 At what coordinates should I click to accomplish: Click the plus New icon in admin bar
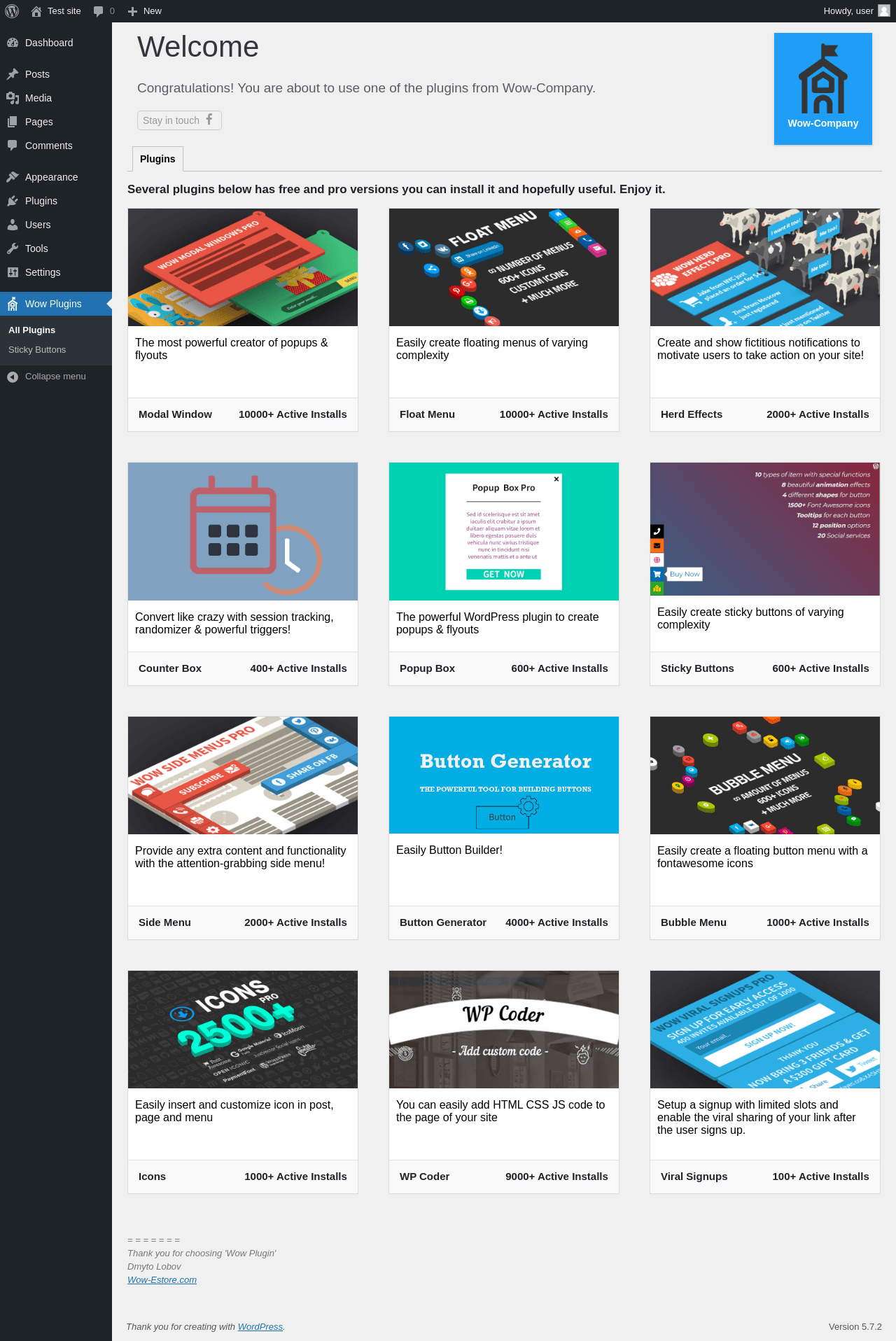[x=132, y=11]
